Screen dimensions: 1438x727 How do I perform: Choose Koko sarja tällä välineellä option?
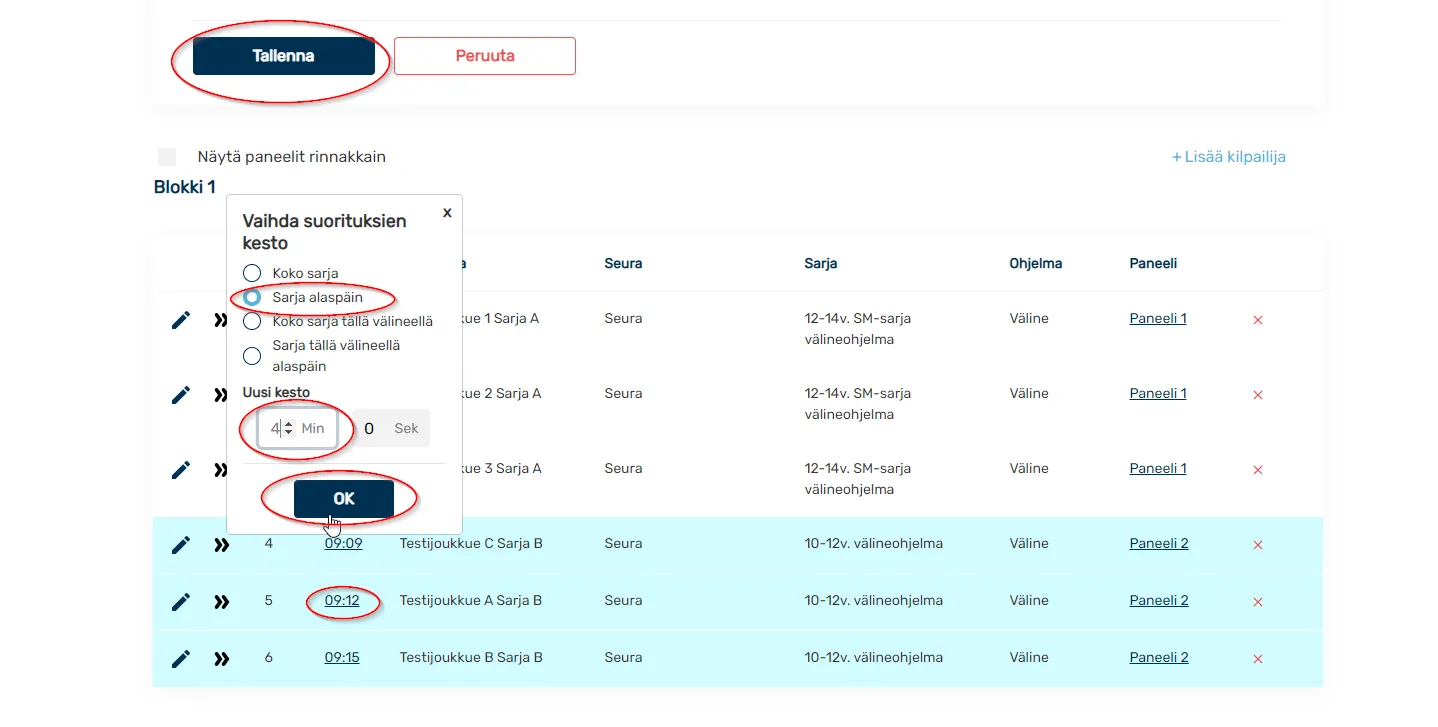[x=252, y=322]
